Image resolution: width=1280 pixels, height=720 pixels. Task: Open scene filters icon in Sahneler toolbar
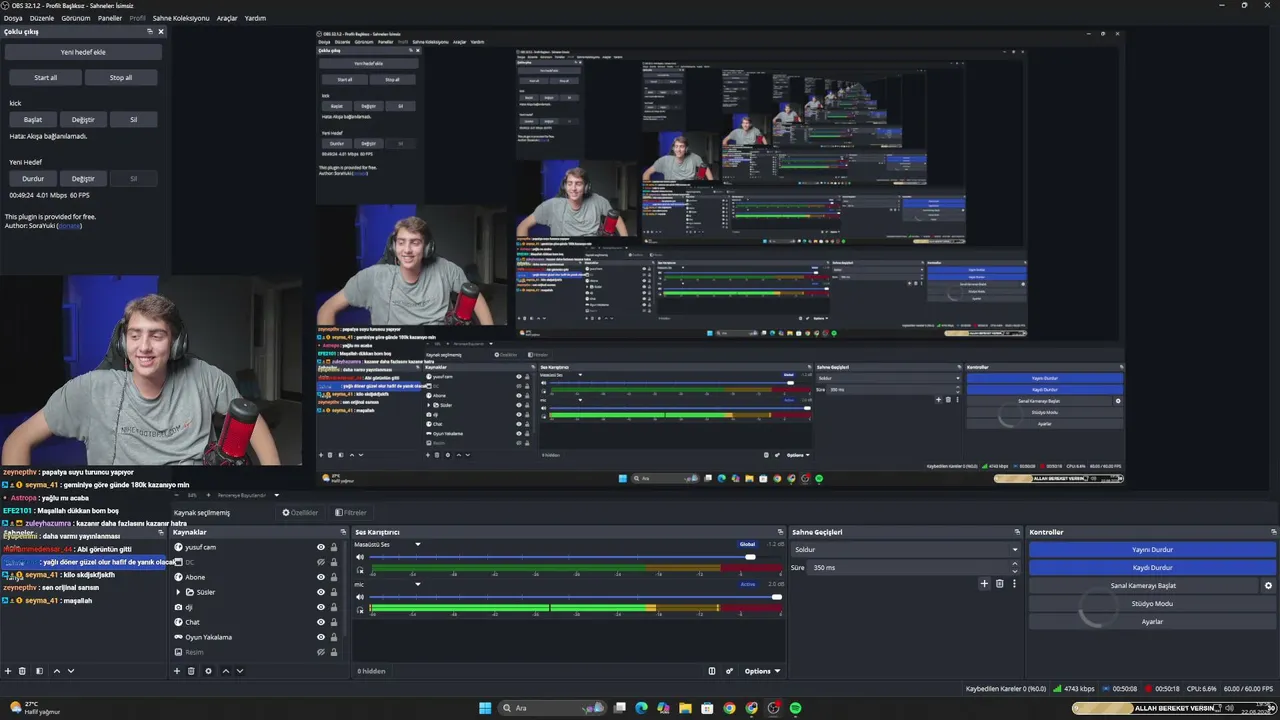[x=39, y=671]
